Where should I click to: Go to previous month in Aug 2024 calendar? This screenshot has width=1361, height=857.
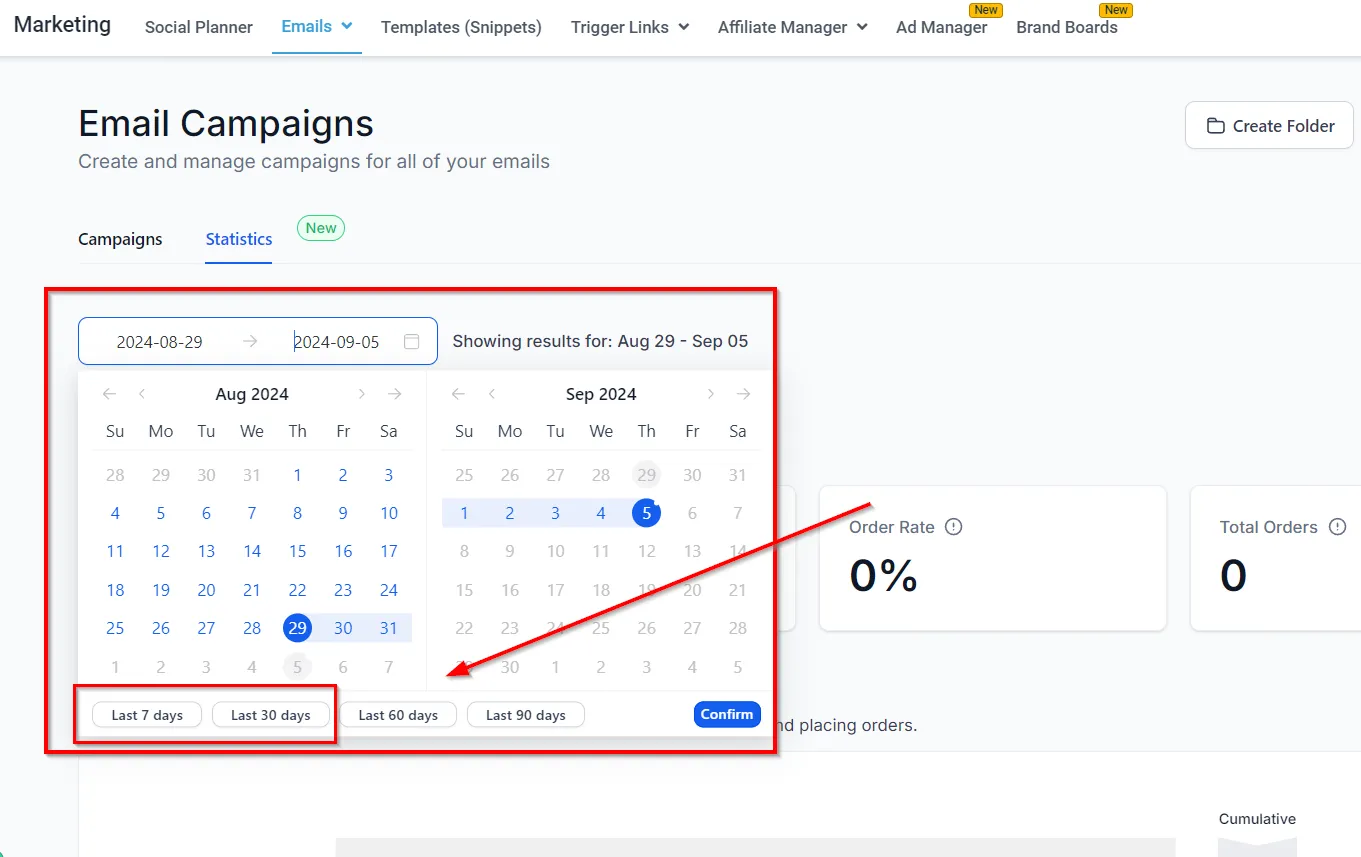[142, 394]
